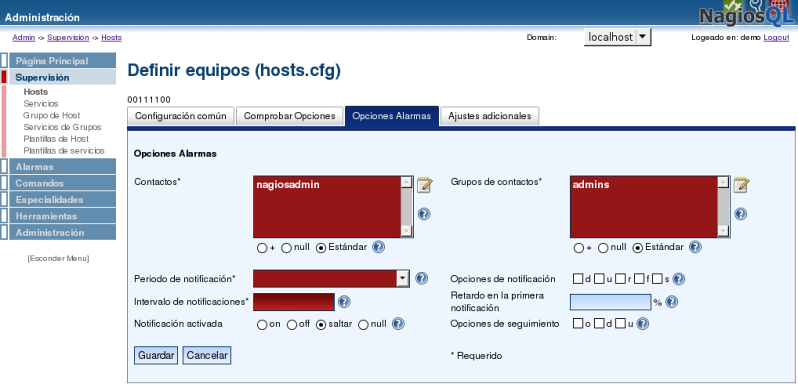Open the Periodo de notificación dropdown

click(x=331, y=279)
